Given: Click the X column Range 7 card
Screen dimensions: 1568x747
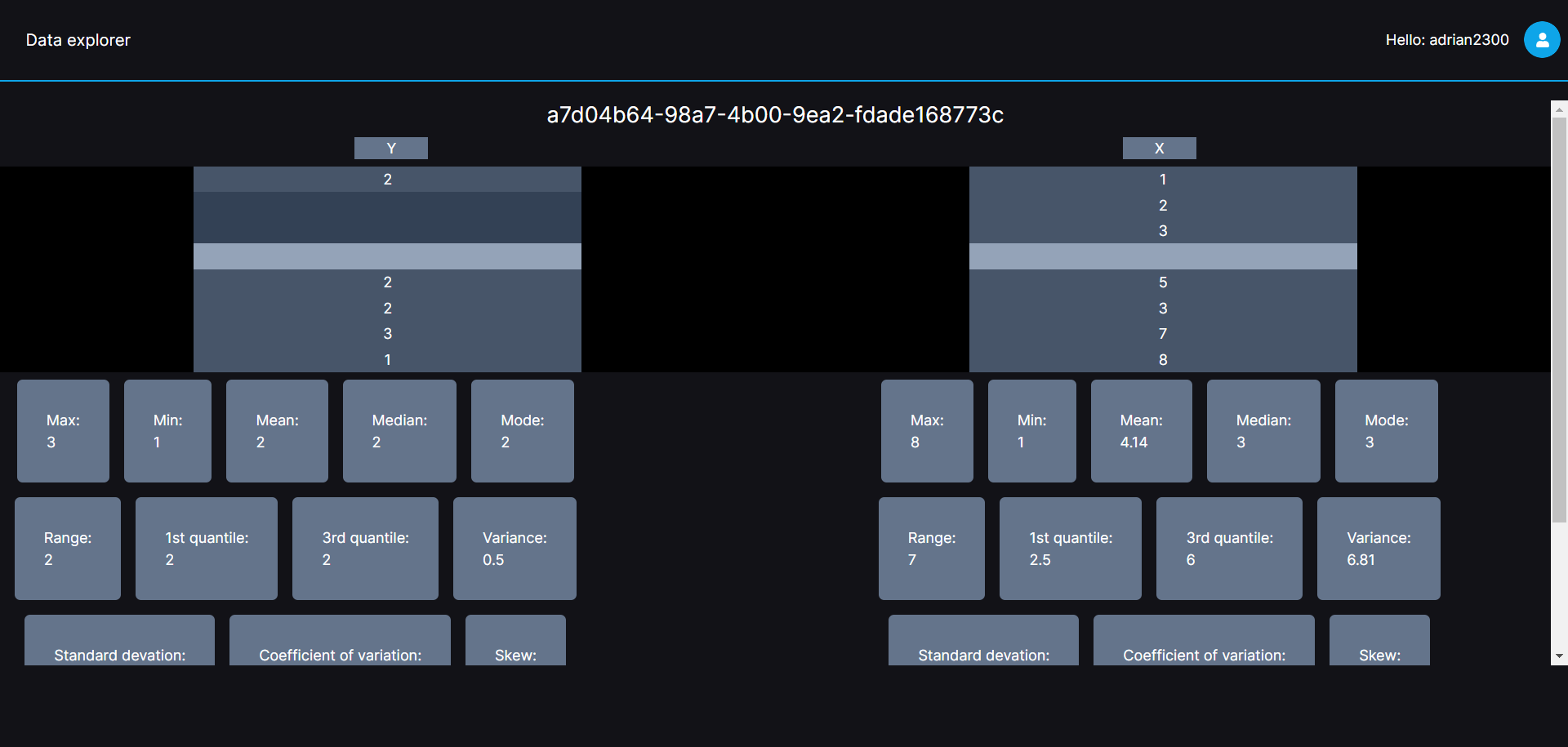Looking at the screenshot, I should click(931, 549).
